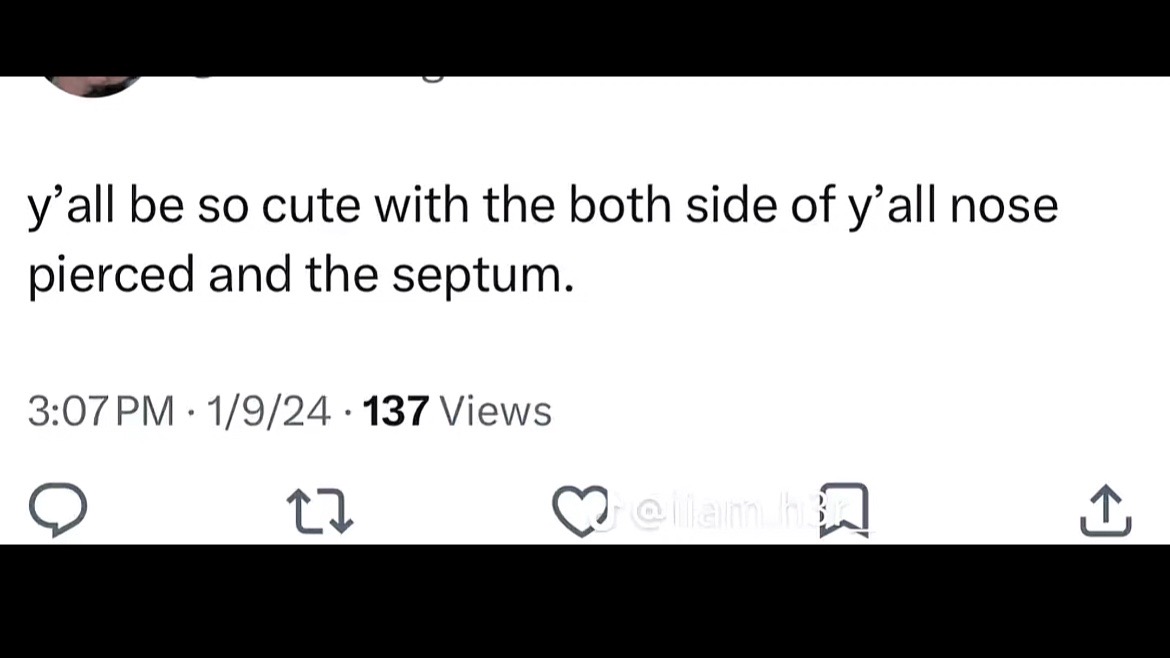Viewport: 1170px width, 658px height.
Task: Open the bold 137 view count
Action: pos(395,411)
